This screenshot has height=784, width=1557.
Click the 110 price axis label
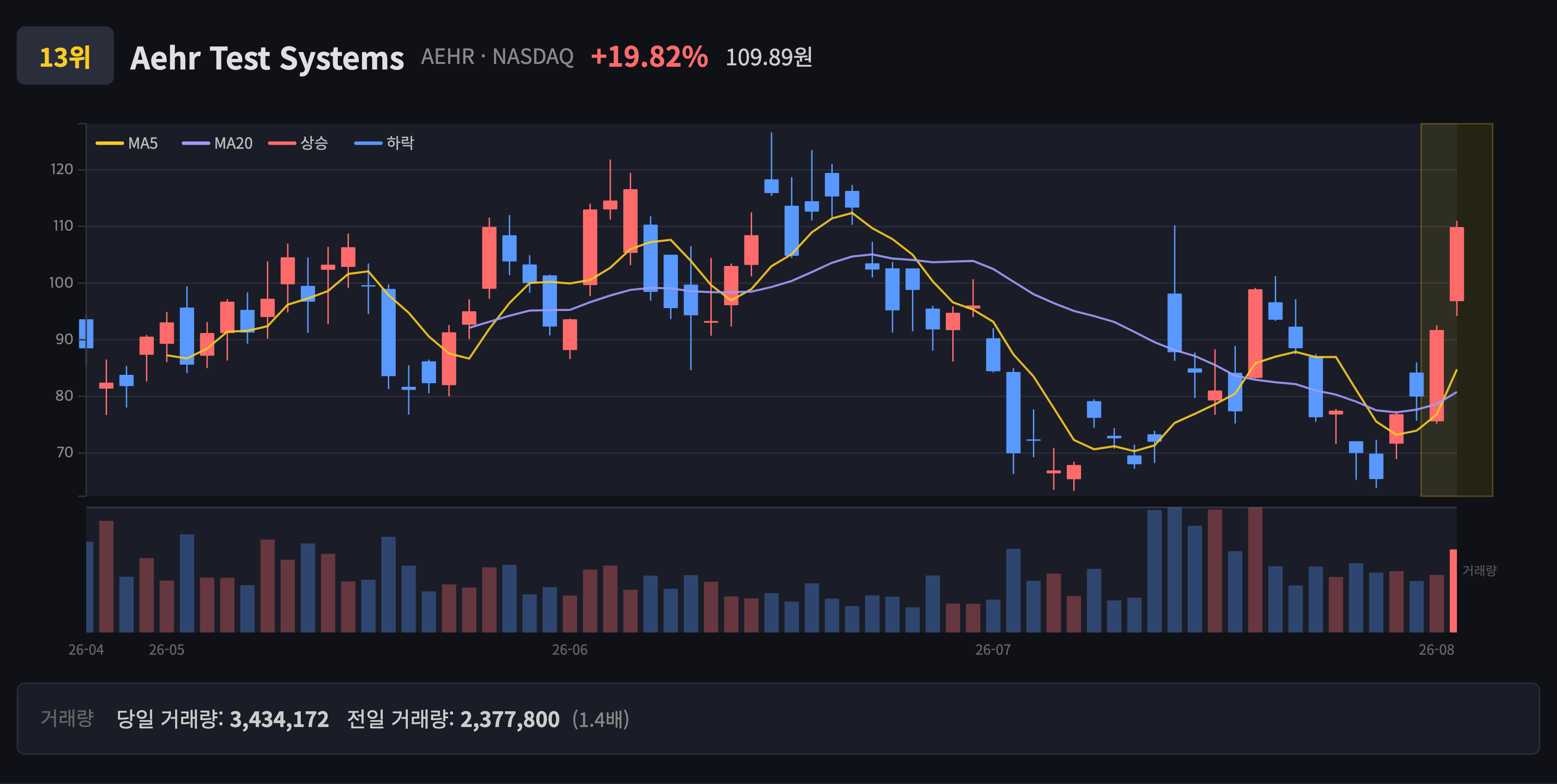pos(63,226)
